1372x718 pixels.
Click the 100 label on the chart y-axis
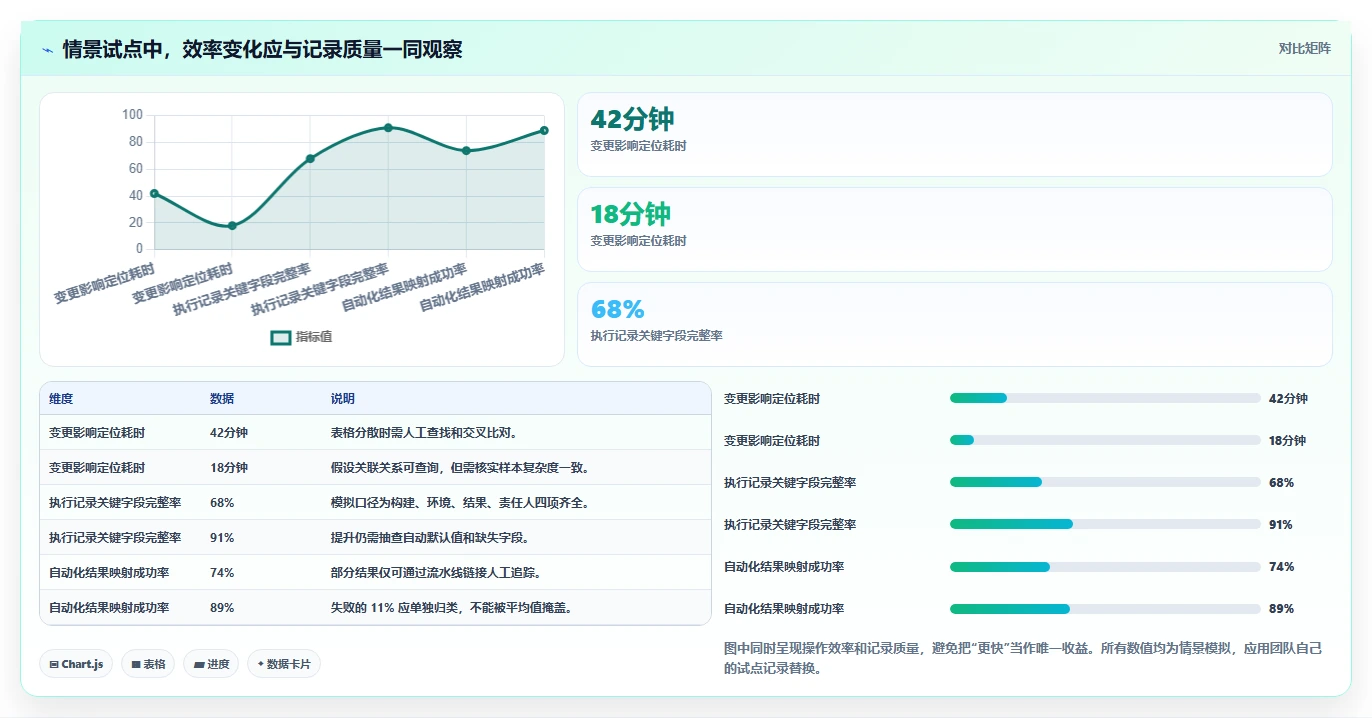coord(133,115)
